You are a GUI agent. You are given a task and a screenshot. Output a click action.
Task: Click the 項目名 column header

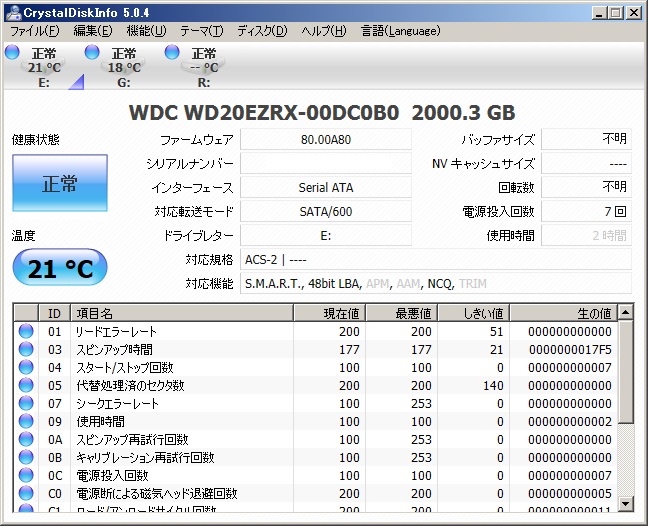tap(182, 313)
